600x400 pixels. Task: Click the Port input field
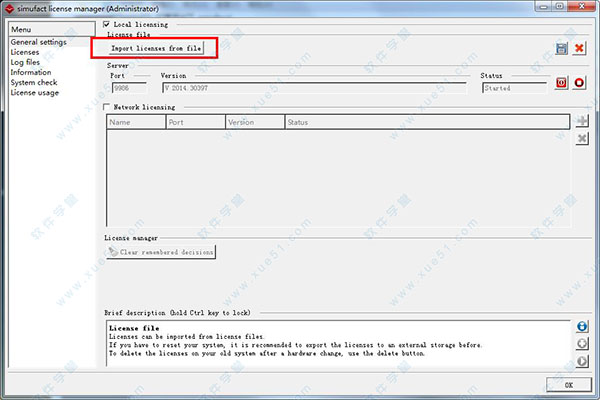tap(128, 88)
